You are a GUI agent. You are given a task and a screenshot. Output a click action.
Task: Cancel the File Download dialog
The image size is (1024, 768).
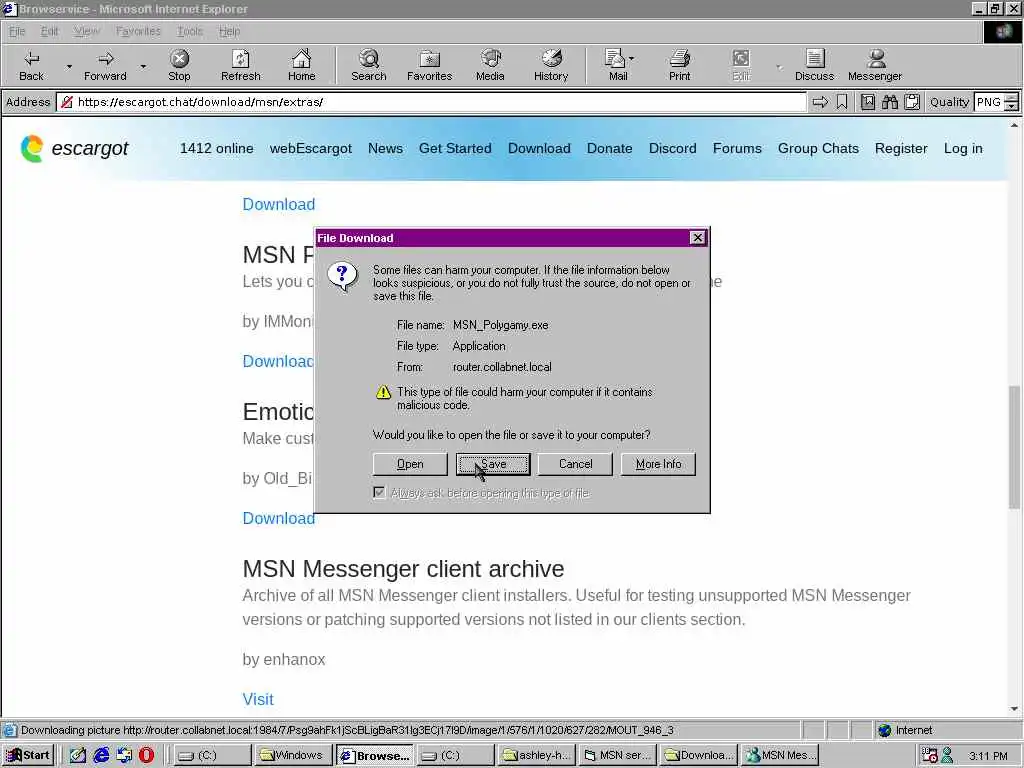[575, 464]
